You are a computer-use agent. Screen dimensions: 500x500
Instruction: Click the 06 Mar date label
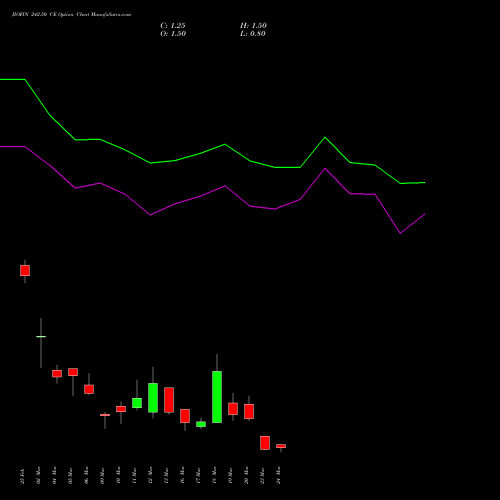click(86, 475)
